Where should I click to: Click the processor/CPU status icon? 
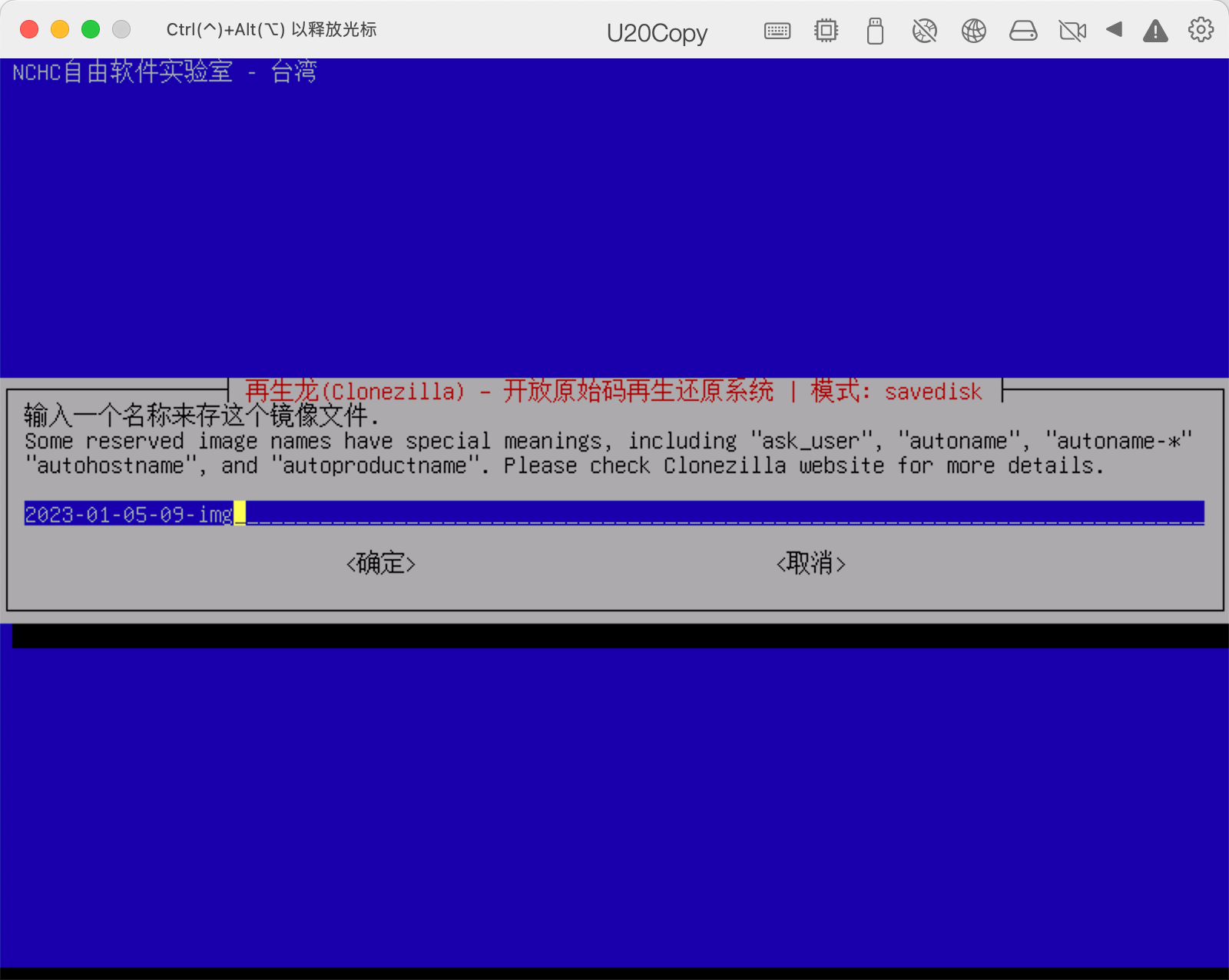pyautogui.click(x=826, y=31)
